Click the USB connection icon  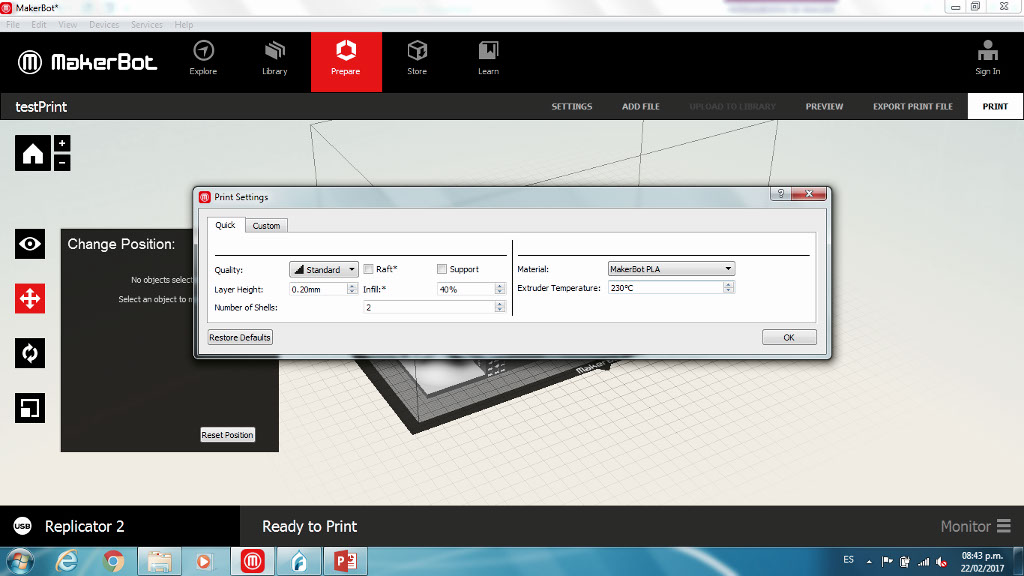tap(22, 526)
